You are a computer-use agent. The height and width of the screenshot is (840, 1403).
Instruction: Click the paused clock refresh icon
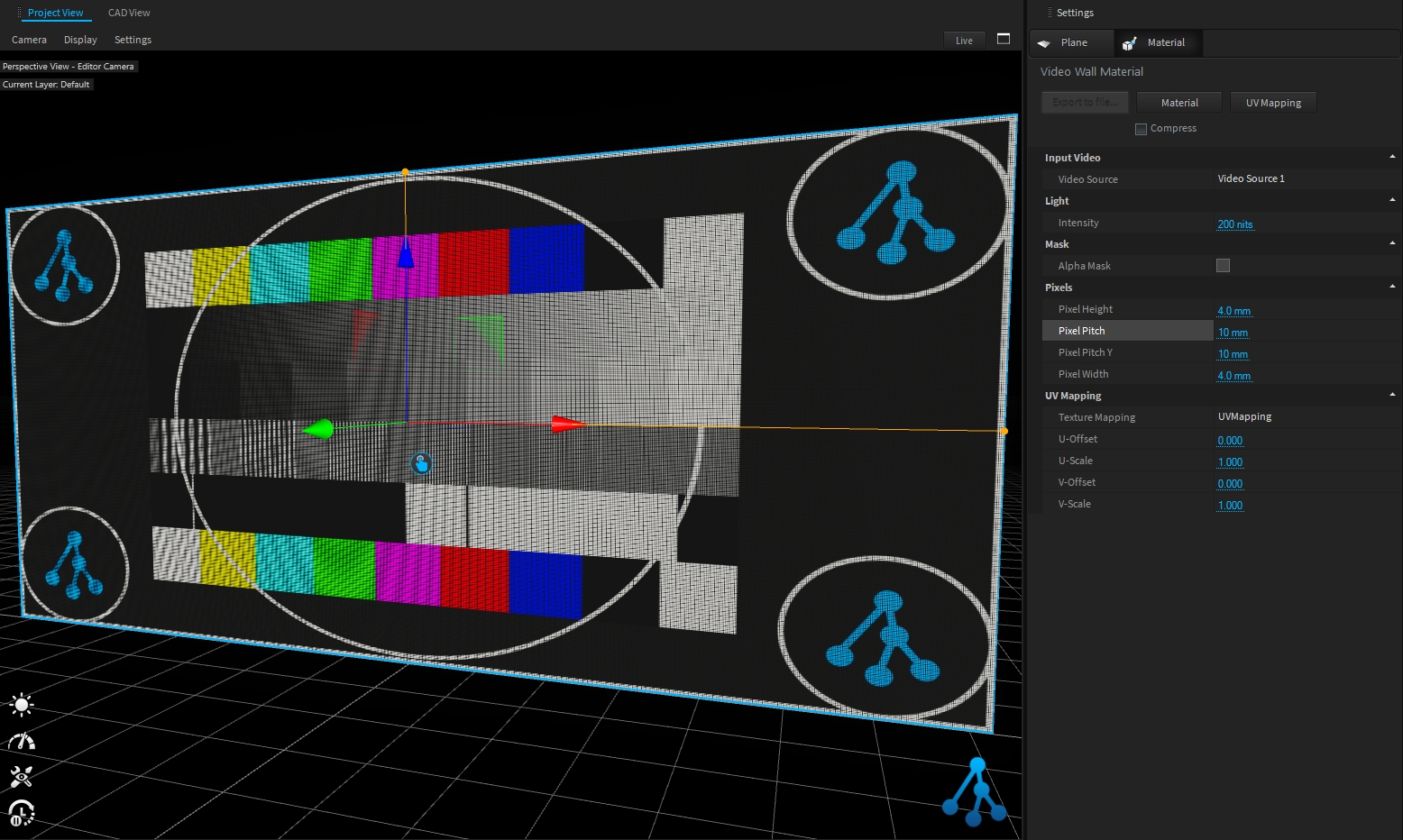pos(21,813)
